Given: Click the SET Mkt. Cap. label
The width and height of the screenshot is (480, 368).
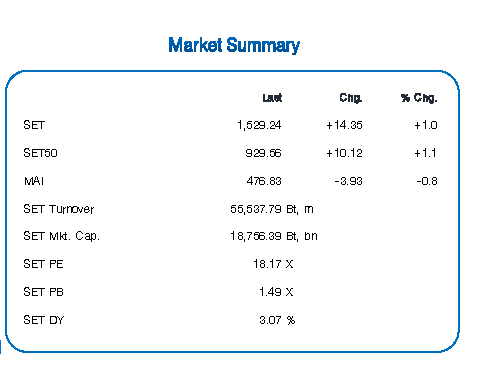Looking at the screenshot, I should coord(61,236).
